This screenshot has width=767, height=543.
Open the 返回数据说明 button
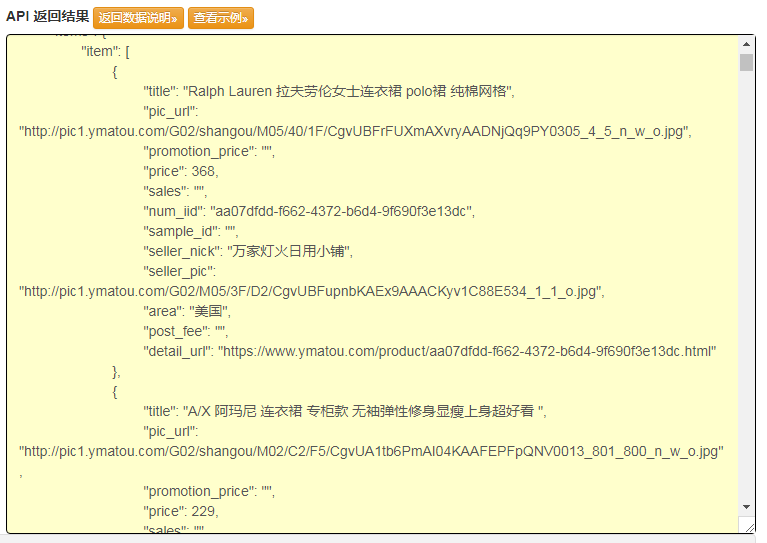point(138,18)
